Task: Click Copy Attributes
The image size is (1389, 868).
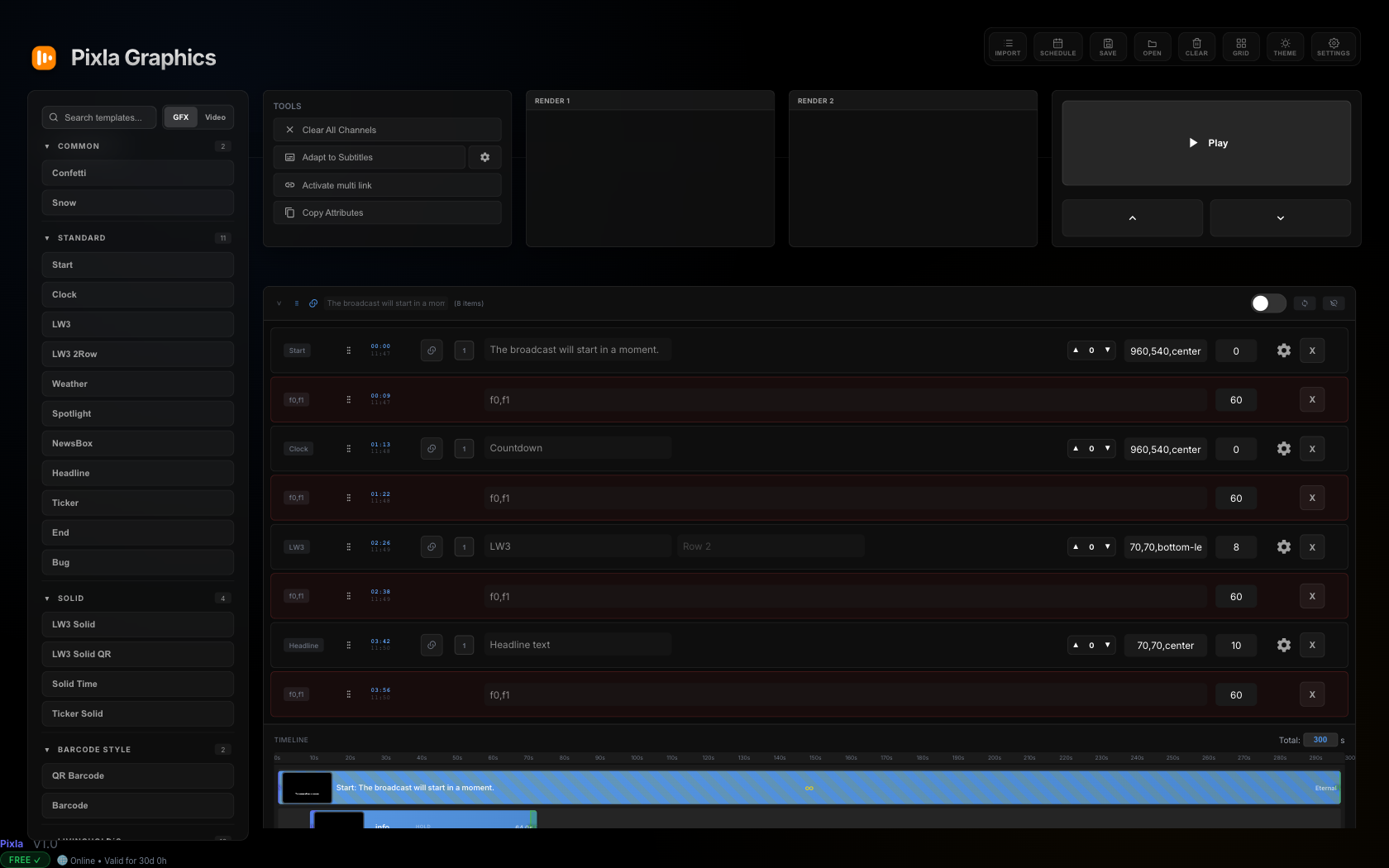Action: click(x=387, y=212)
